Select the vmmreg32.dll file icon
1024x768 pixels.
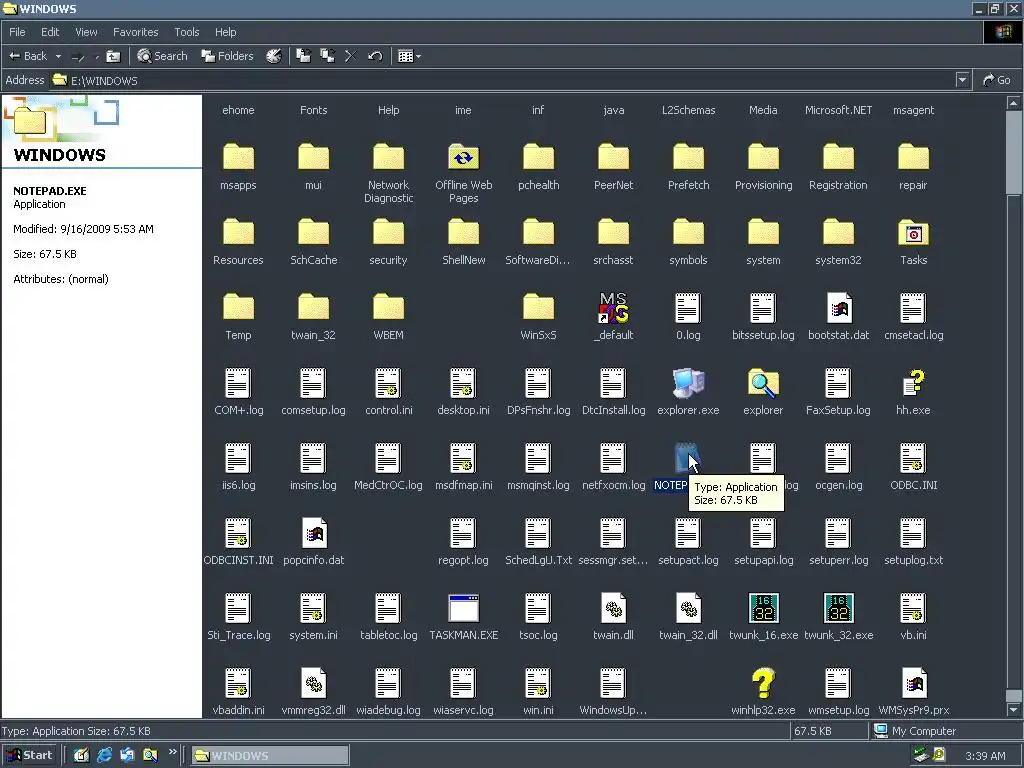point(313,684)
